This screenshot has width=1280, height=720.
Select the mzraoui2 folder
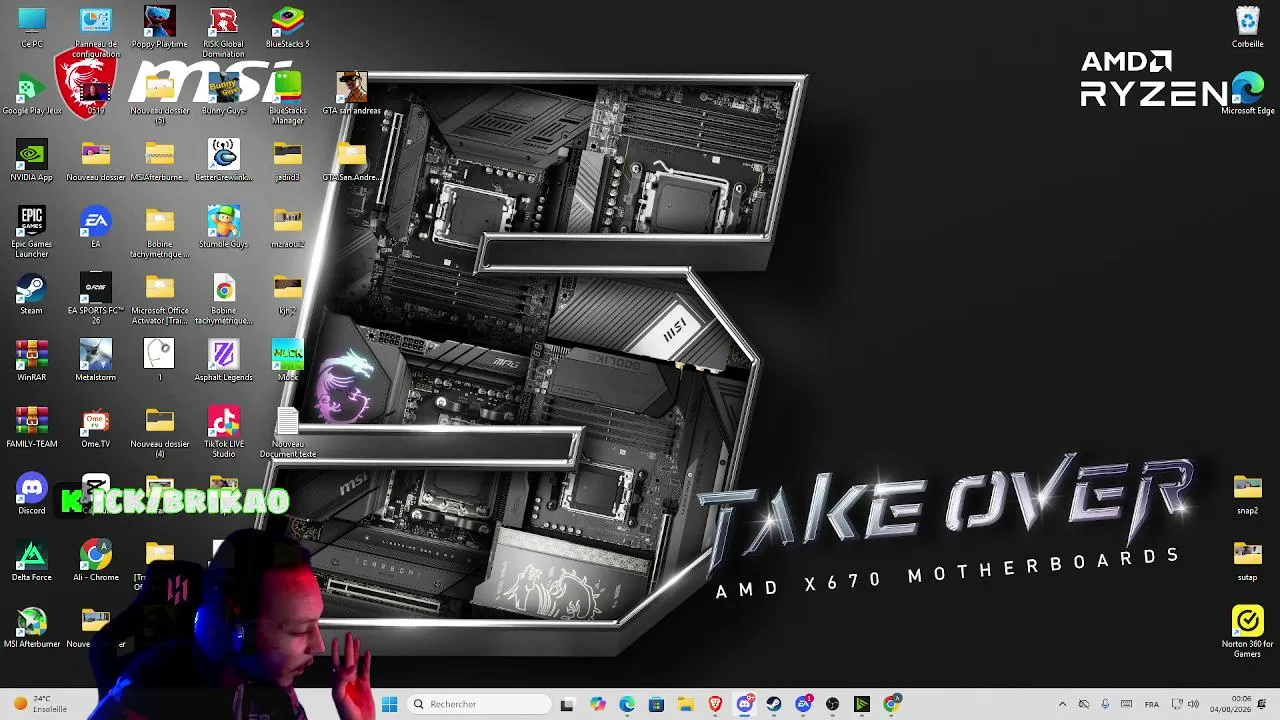(288, 227)
